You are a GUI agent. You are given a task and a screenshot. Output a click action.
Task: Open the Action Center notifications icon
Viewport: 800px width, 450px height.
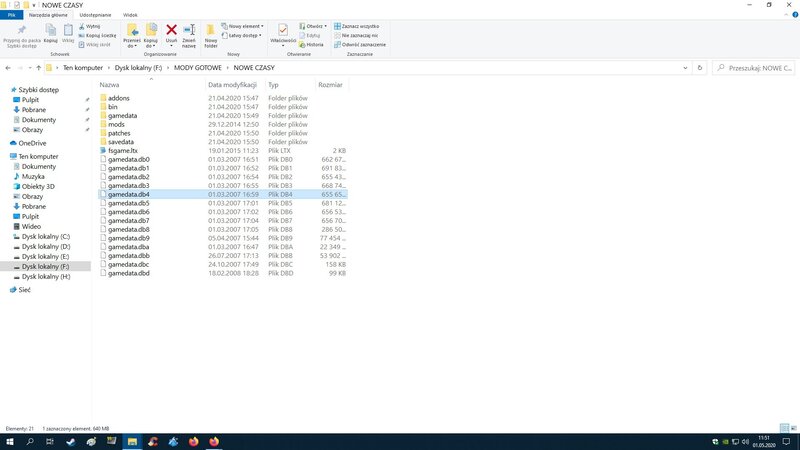(x=787, y=442)
